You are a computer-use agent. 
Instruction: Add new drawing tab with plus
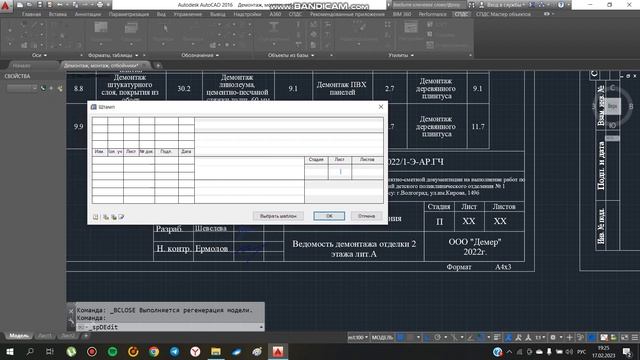(158, 65)
